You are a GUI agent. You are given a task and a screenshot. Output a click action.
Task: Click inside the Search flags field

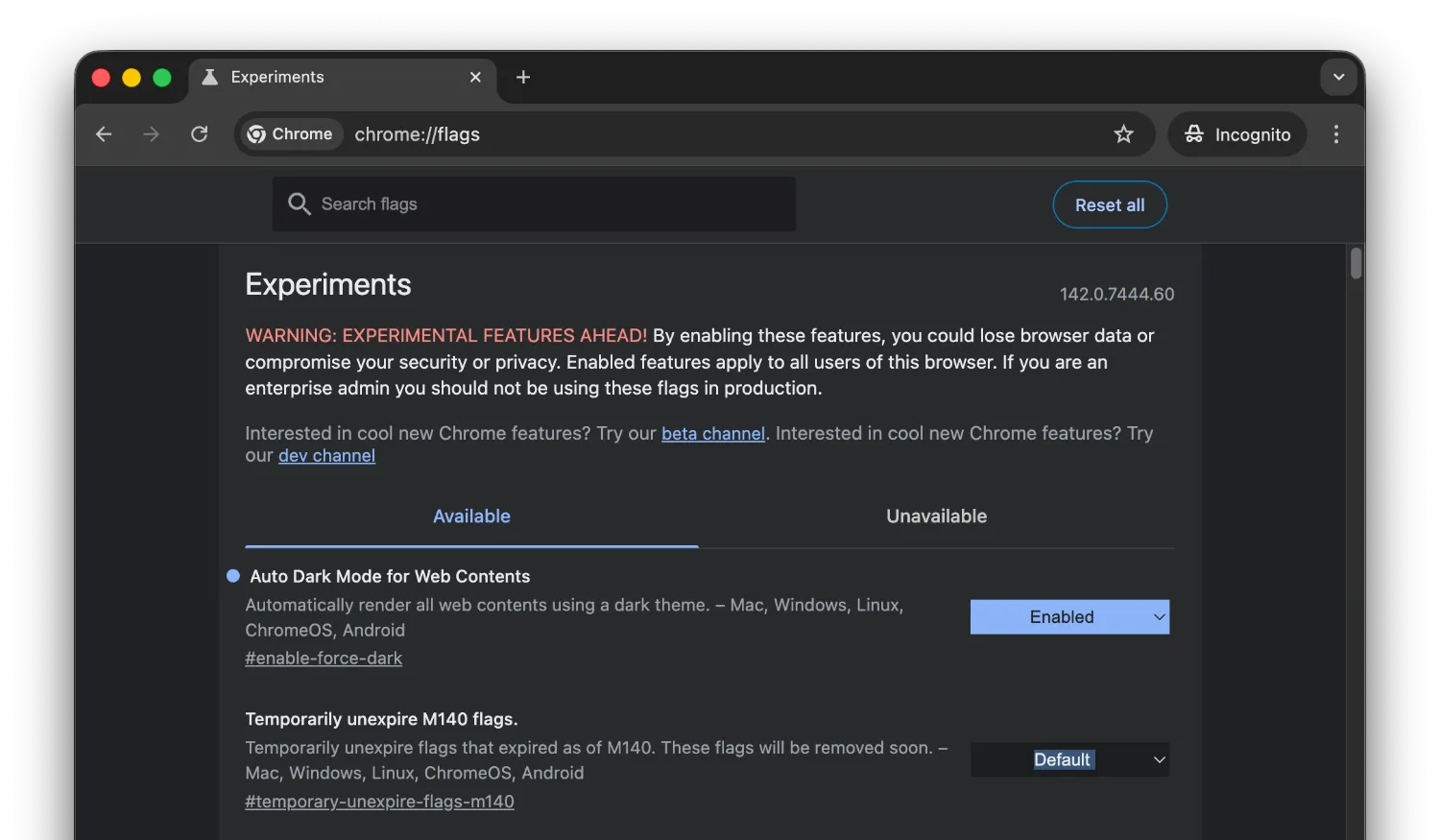[x=534, y=204]
